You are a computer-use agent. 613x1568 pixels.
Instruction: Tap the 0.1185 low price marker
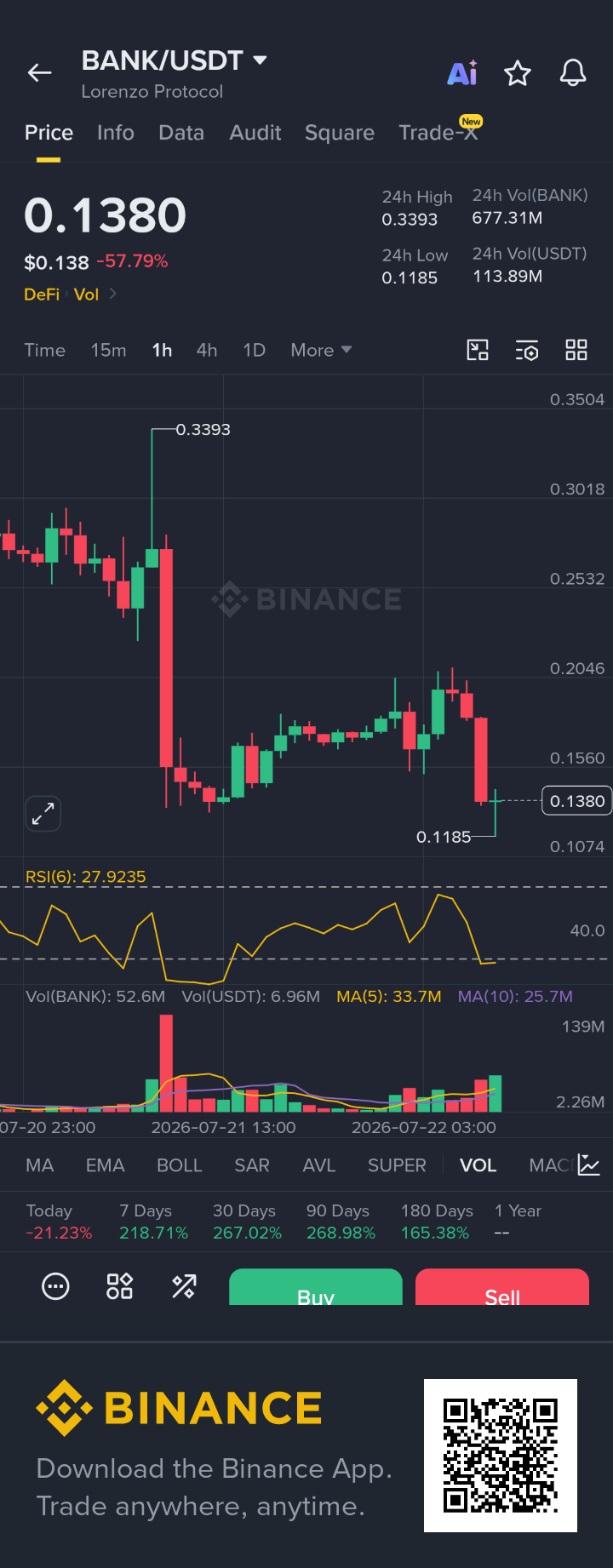click(444, 837)
